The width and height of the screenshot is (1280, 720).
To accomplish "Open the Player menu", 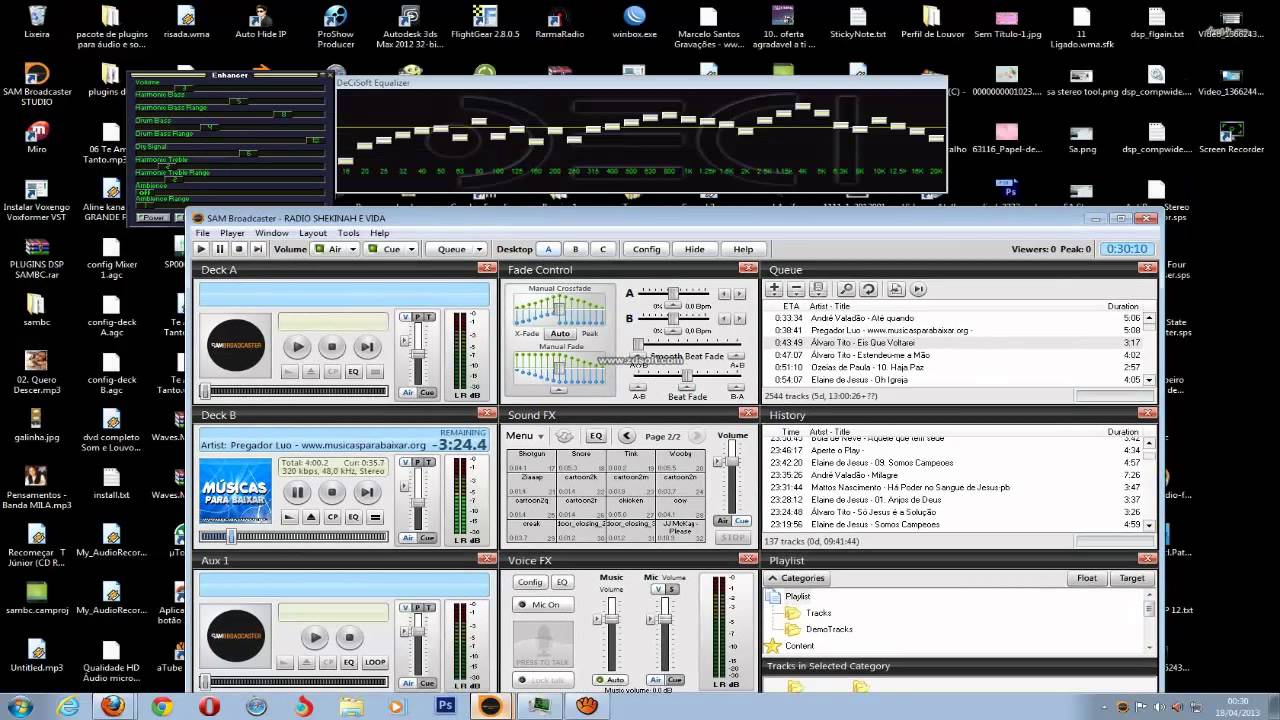I will 232,233.
